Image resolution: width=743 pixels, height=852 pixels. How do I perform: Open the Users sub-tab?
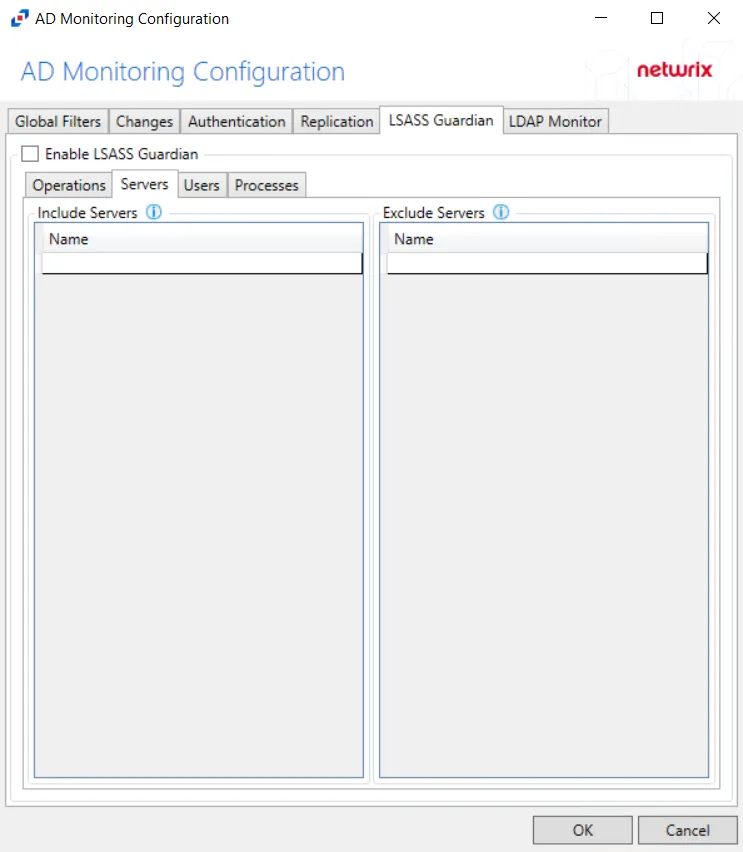coord(202,185)
